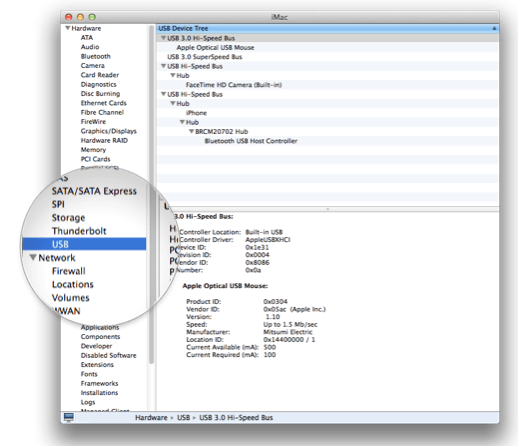The image size is (518, 446).
Task: Open Thunderbolt in the hardware sidebar
Action: (x=79, y=231)
